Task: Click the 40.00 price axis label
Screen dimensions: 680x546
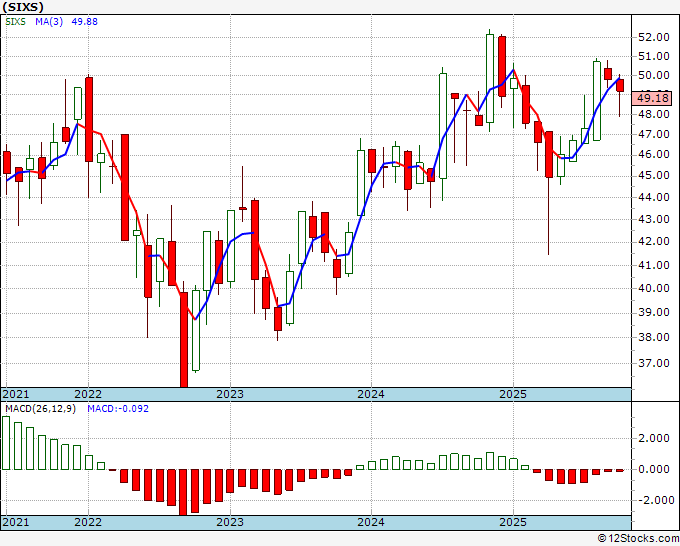Action: pos(654,288)
